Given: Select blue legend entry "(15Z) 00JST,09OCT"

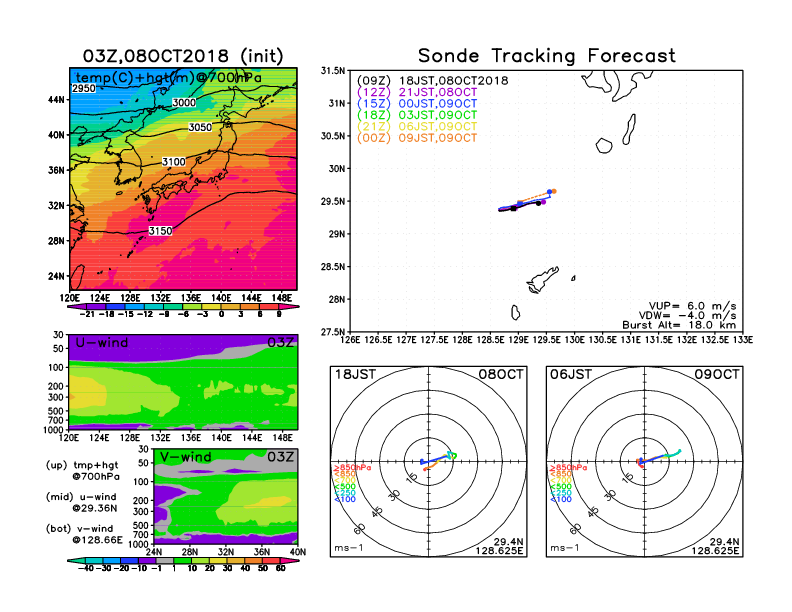Looking at the screenshot, I should [x=417, y=104].
